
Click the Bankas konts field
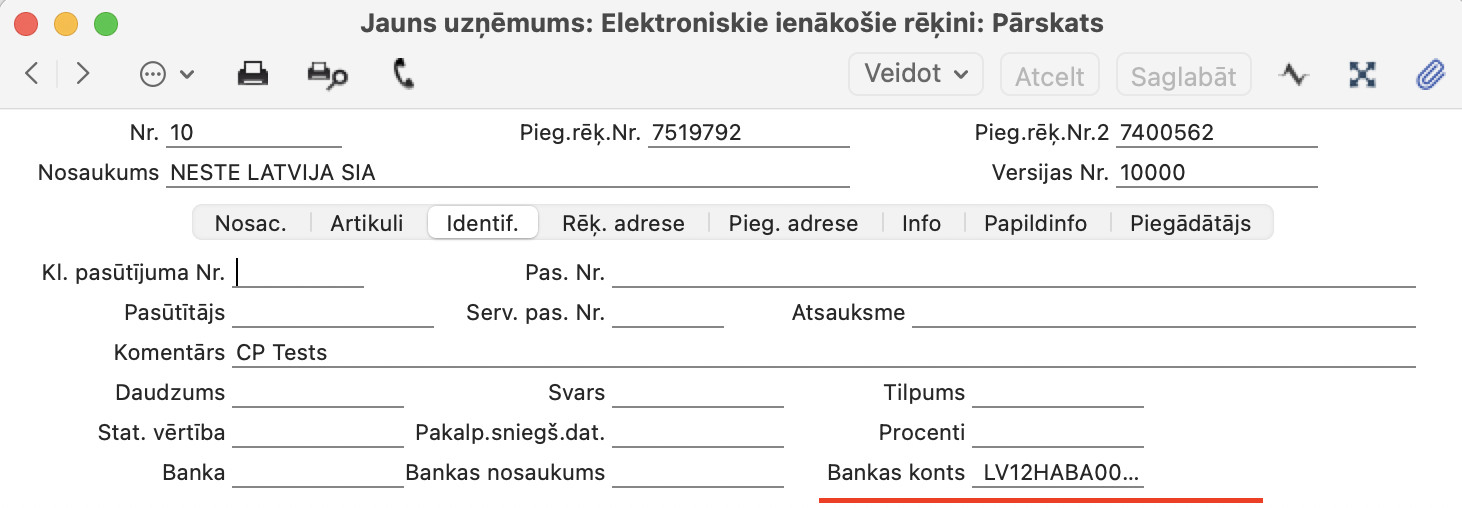pyautogui.click(x=1057, y=473)
